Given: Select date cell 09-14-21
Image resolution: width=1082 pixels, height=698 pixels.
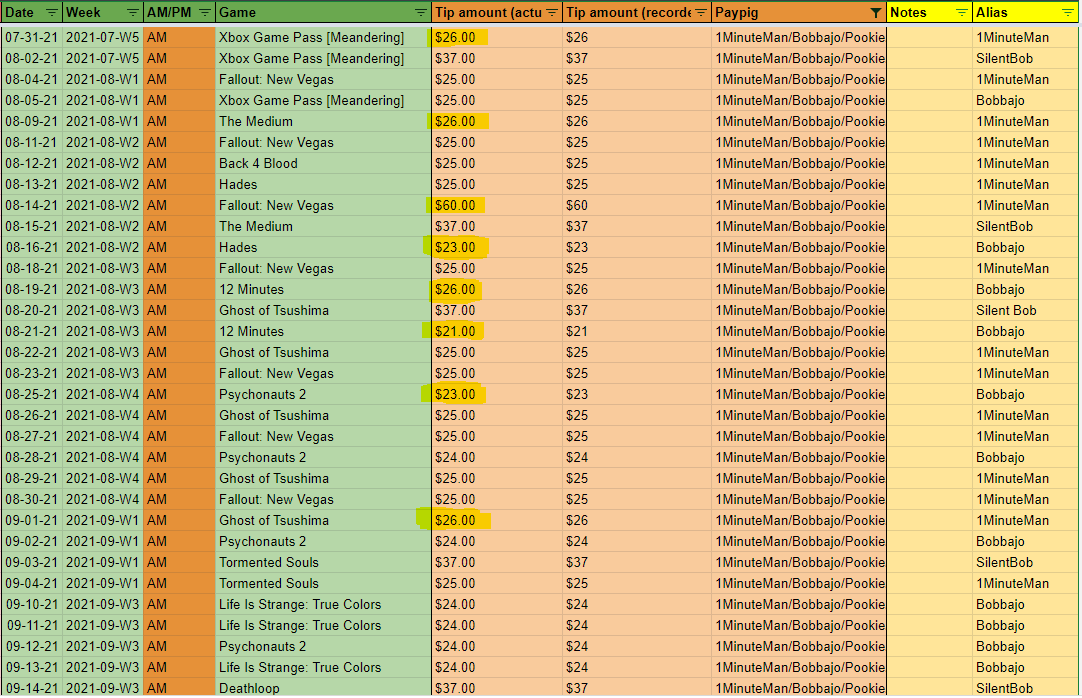Looking at the screenshot, I should 32,688.
